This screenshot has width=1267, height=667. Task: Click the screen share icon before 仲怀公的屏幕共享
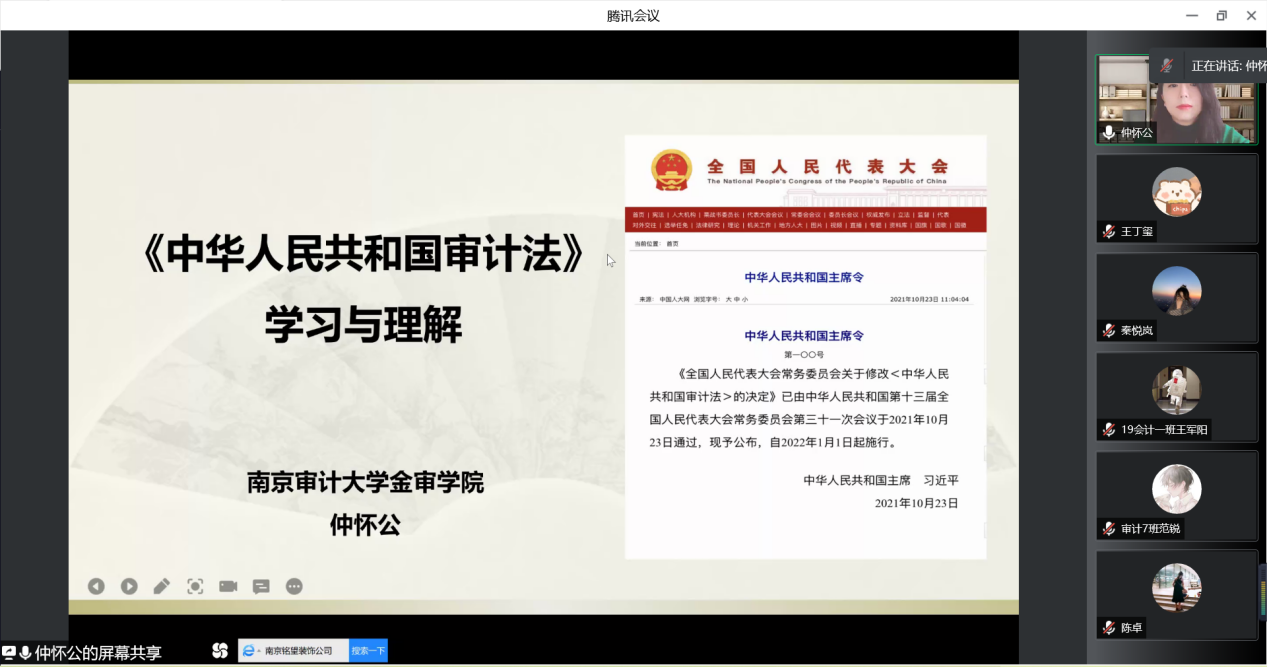point(9,653)
